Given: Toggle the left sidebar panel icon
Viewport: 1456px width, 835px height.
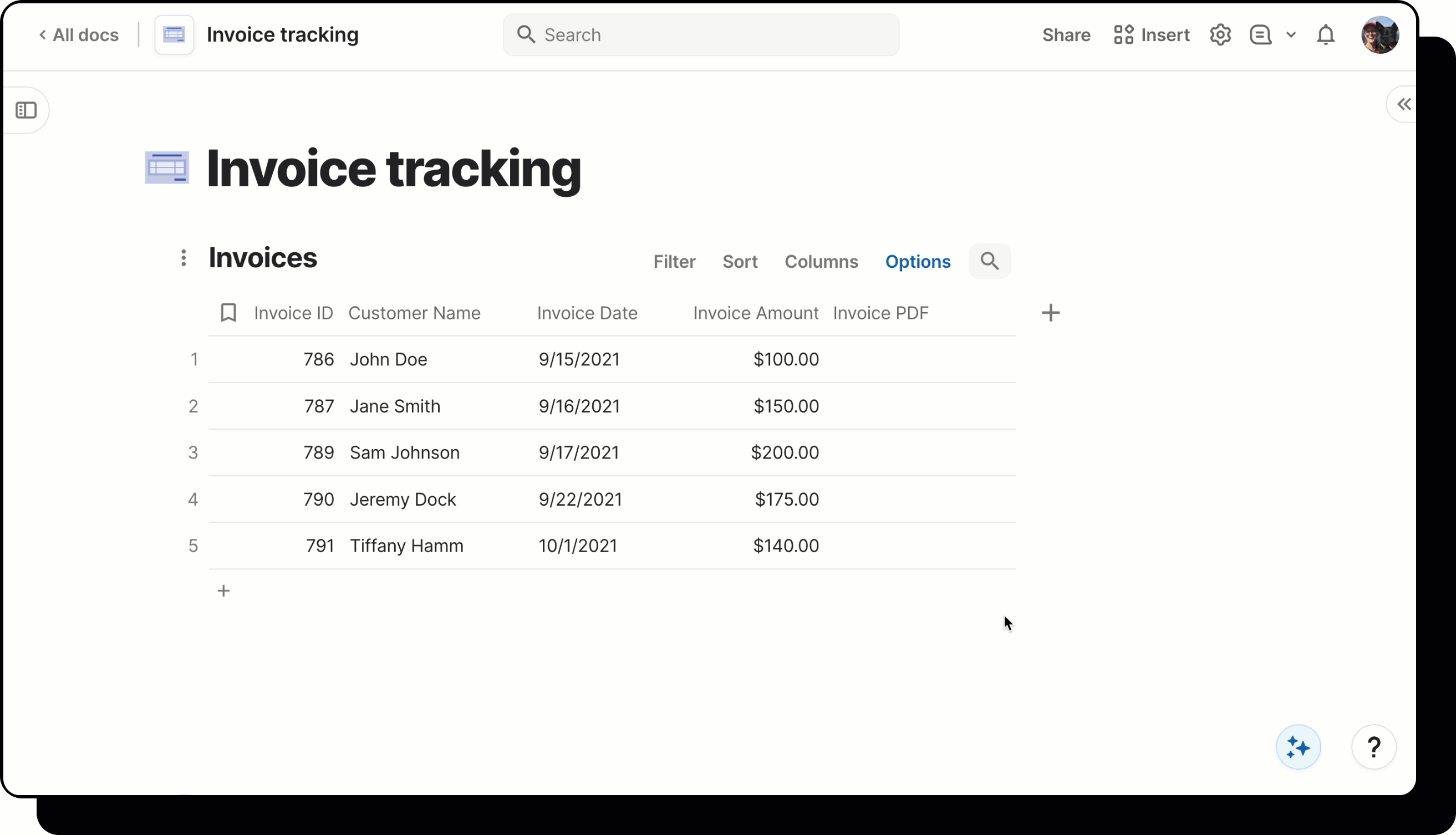Looking at the screenshot, I should (26, 110).
